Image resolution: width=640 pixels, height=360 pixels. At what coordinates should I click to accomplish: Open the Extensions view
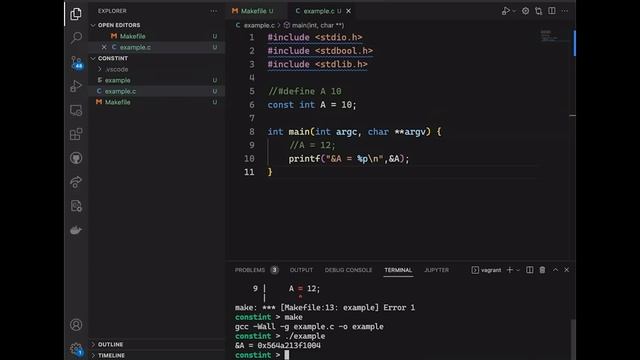[76, 134]
